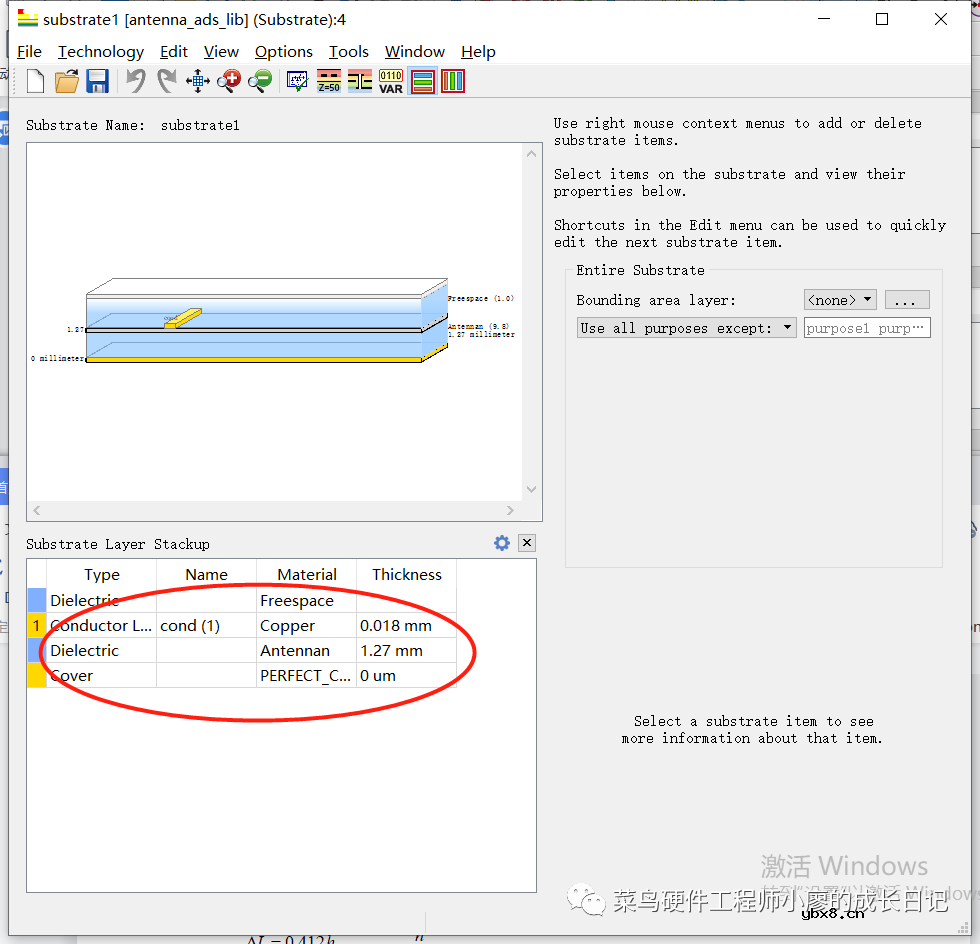Click the View All fit icon
Image resolution: width=980 pixels, height=944 pixels.
[198, 82]
